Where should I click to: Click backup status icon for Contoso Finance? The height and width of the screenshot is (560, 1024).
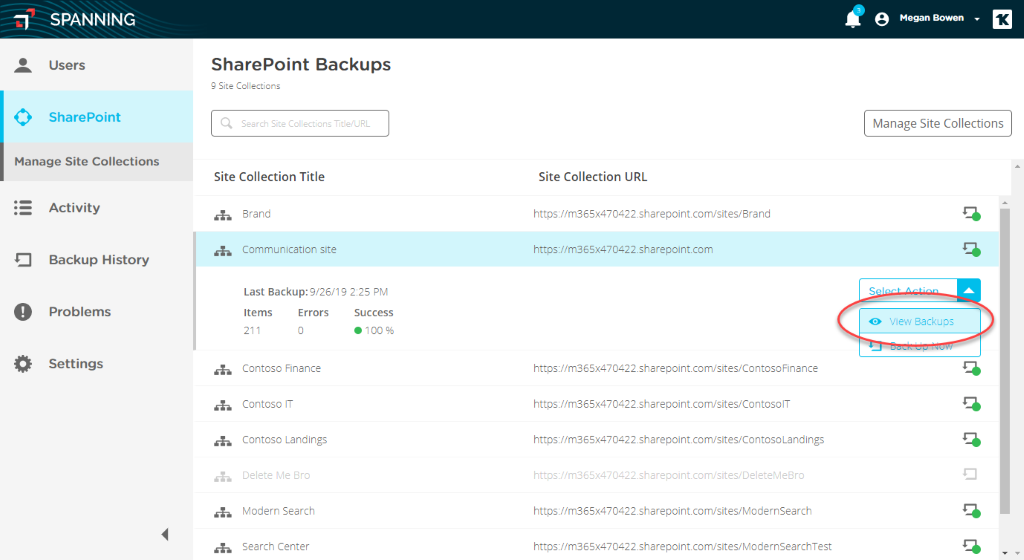(971, 368)
